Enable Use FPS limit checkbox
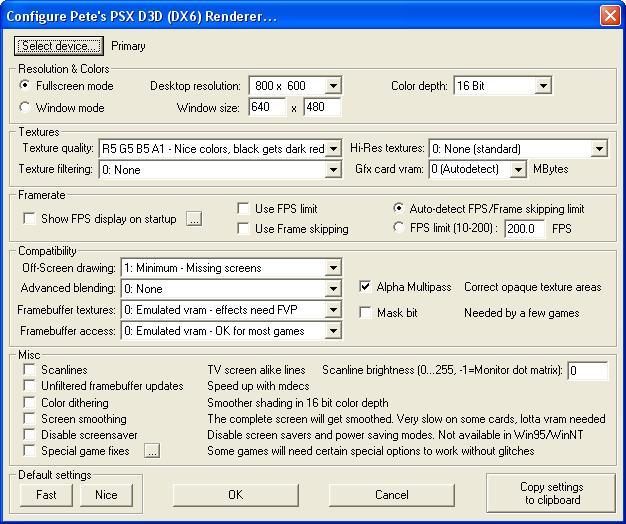 243,208
